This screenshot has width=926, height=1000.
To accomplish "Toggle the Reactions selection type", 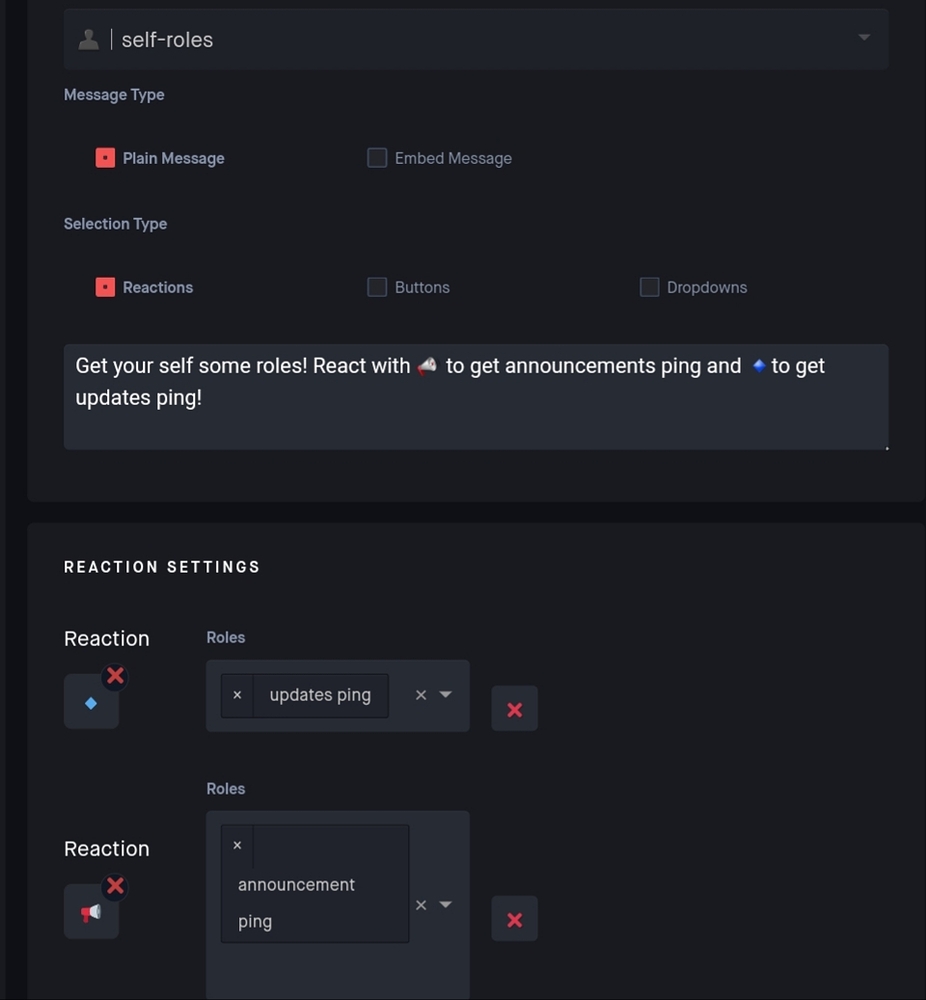I will click(x=104, y=287).
